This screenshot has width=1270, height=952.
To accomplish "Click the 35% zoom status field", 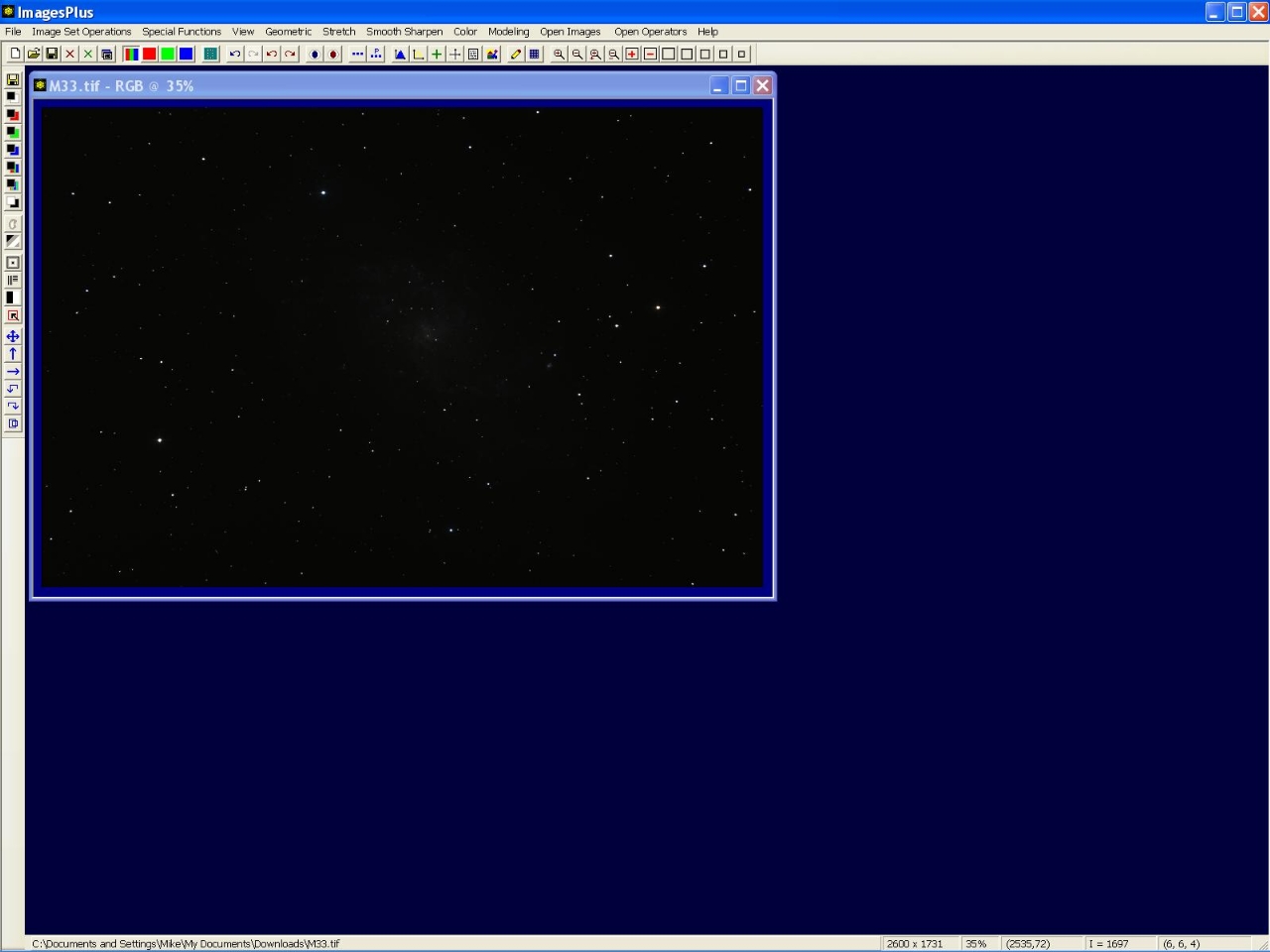I will 979,944.
